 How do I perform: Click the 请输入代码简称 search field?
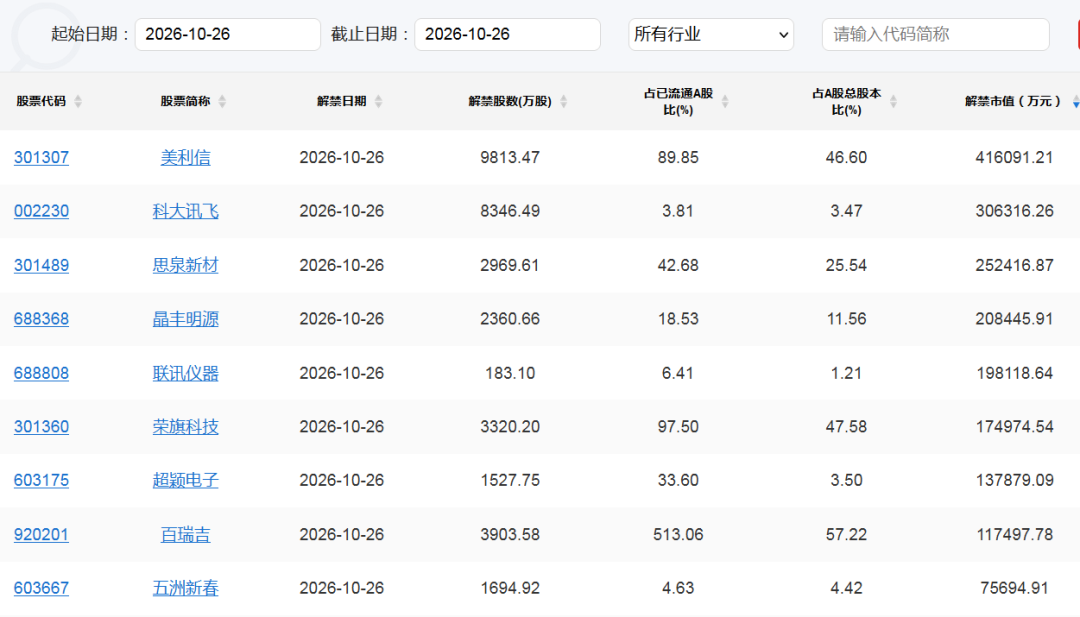point(935,34)
